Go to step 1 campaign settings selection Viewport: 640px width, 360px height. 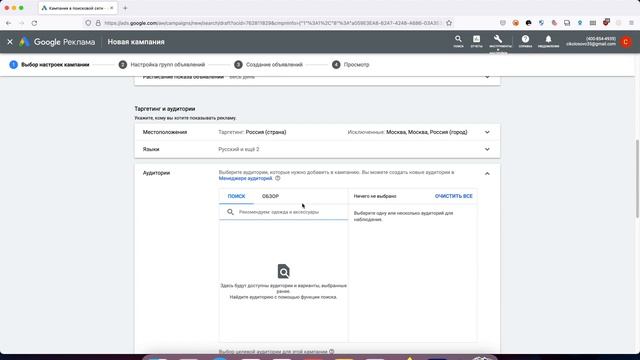coord(49,64)
